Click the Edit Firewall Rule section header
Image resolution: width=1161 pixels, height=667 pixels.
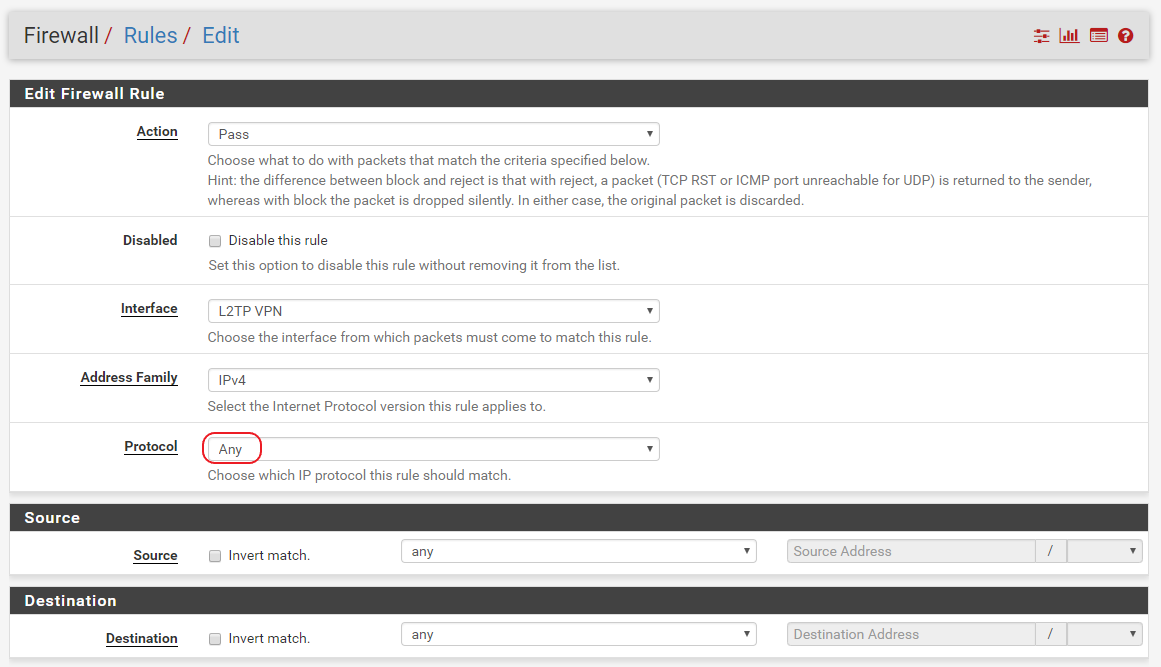click(579, 93)
